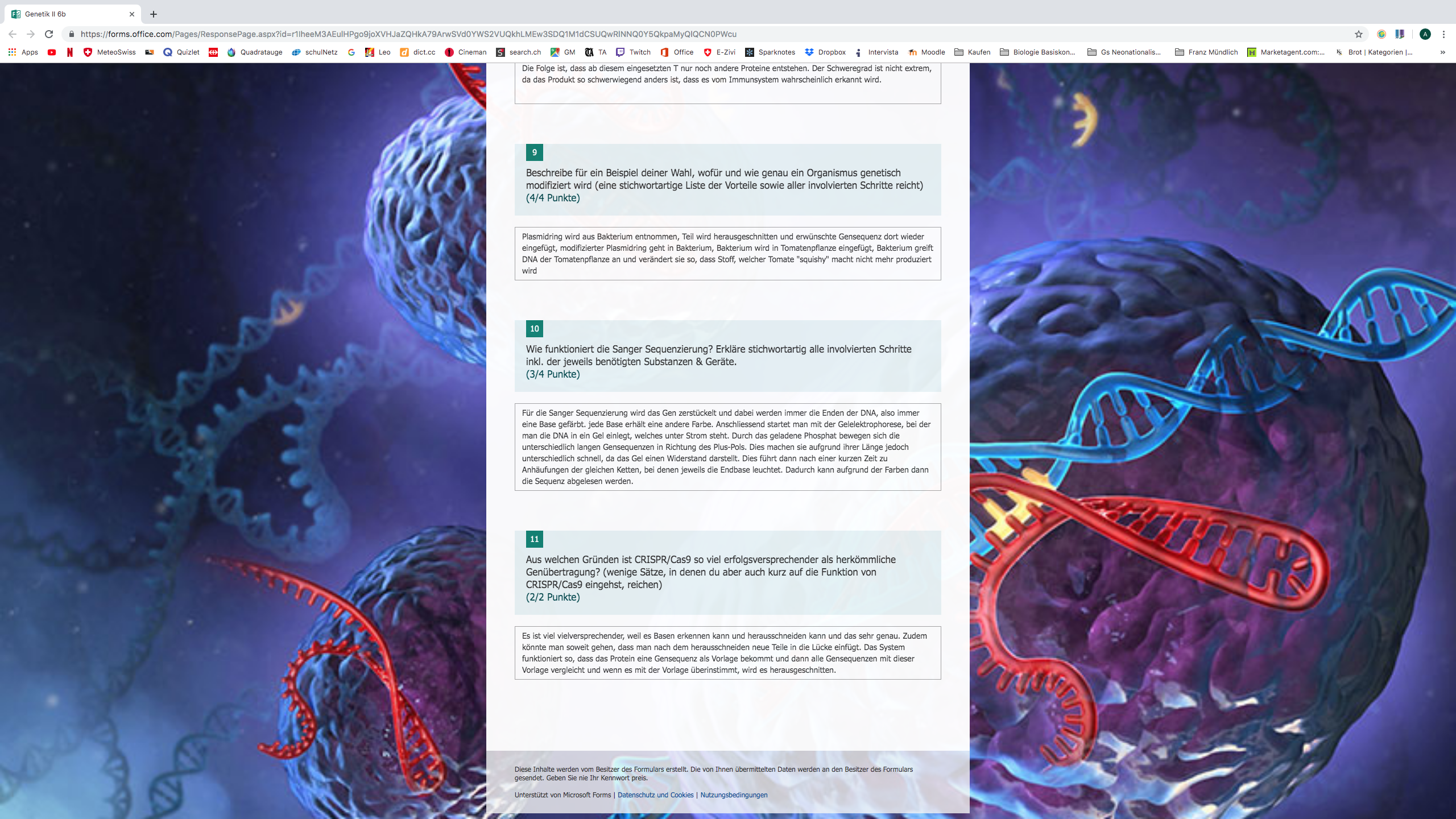Open the Netflix bookmark icon
This screenshot has height=819, width=1456.
click(x=70, y=52)
